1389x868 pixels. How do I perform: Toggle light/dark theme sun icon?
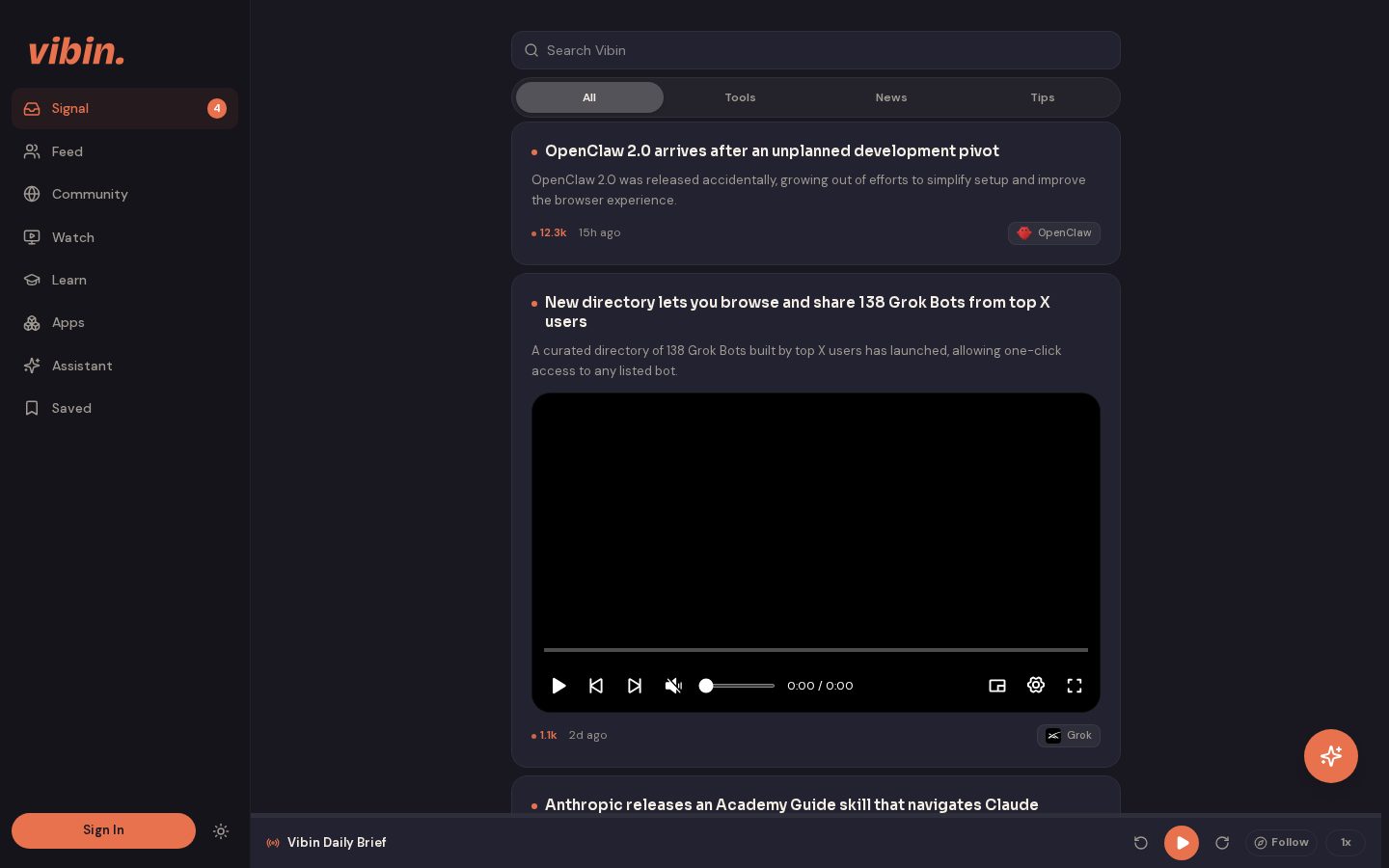click(221, 831)
